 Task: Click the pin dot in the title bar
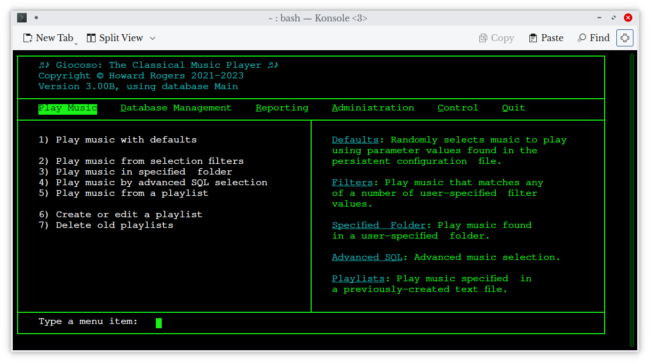click(36, 18)
